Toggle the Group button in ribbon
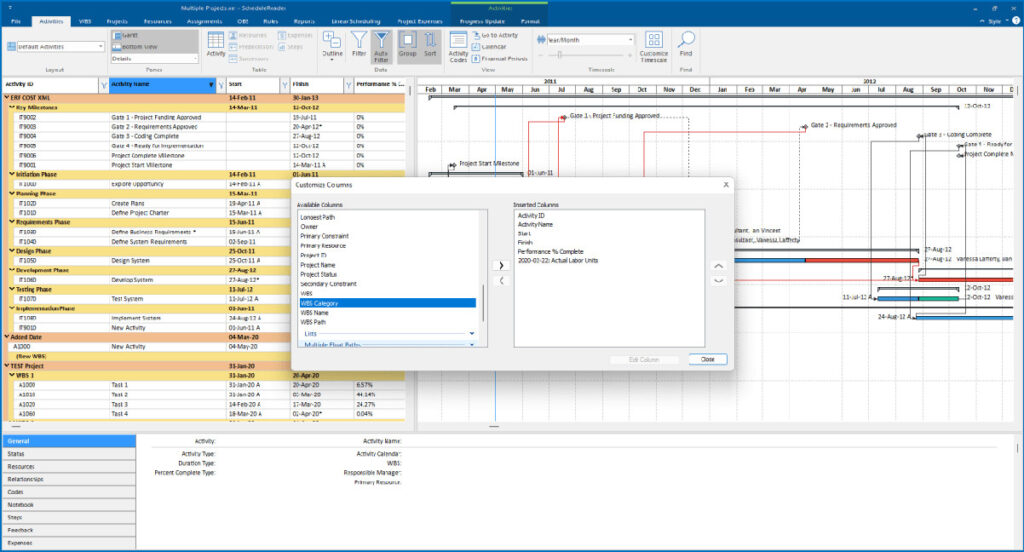The image size is (1024, 552). [408, 44]
